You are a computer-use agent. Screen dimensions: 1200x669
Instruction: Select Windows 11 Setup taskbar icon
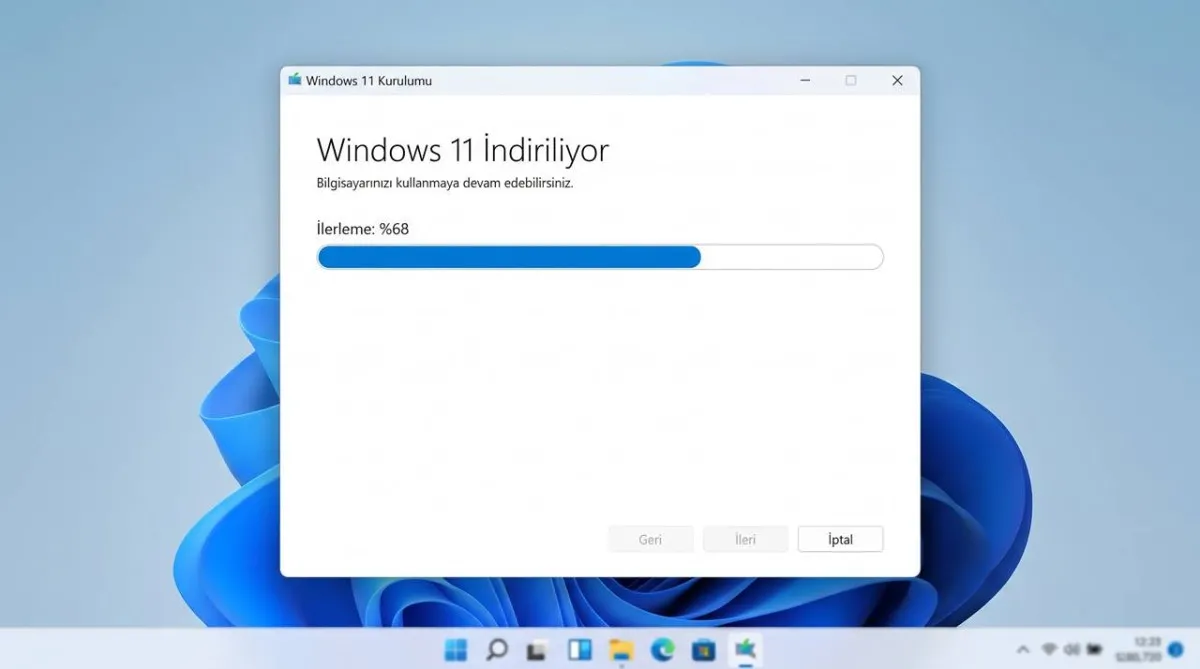[x=745, y=650]
